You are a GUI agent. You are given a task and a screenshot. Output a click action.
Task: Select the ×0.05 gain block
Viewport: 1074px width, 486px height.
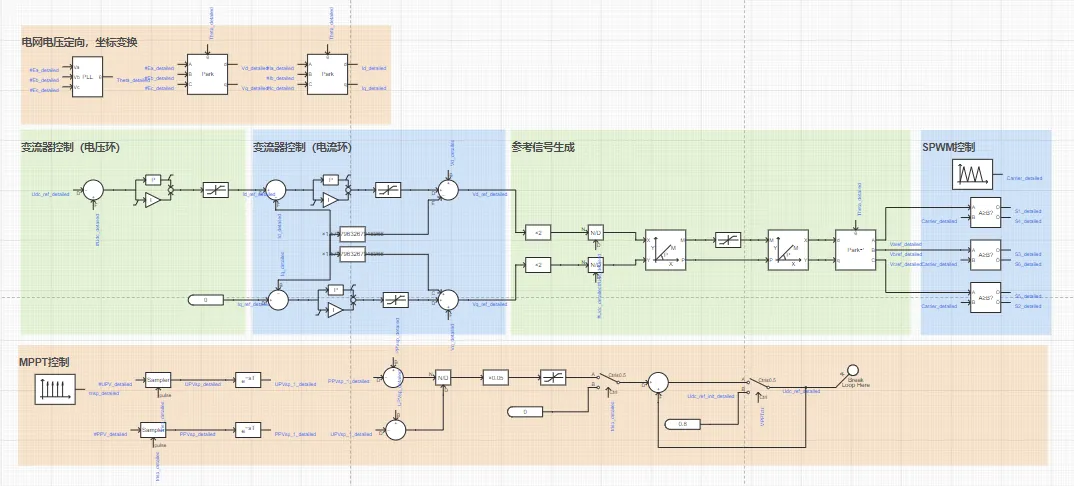[x=496, y=377]
